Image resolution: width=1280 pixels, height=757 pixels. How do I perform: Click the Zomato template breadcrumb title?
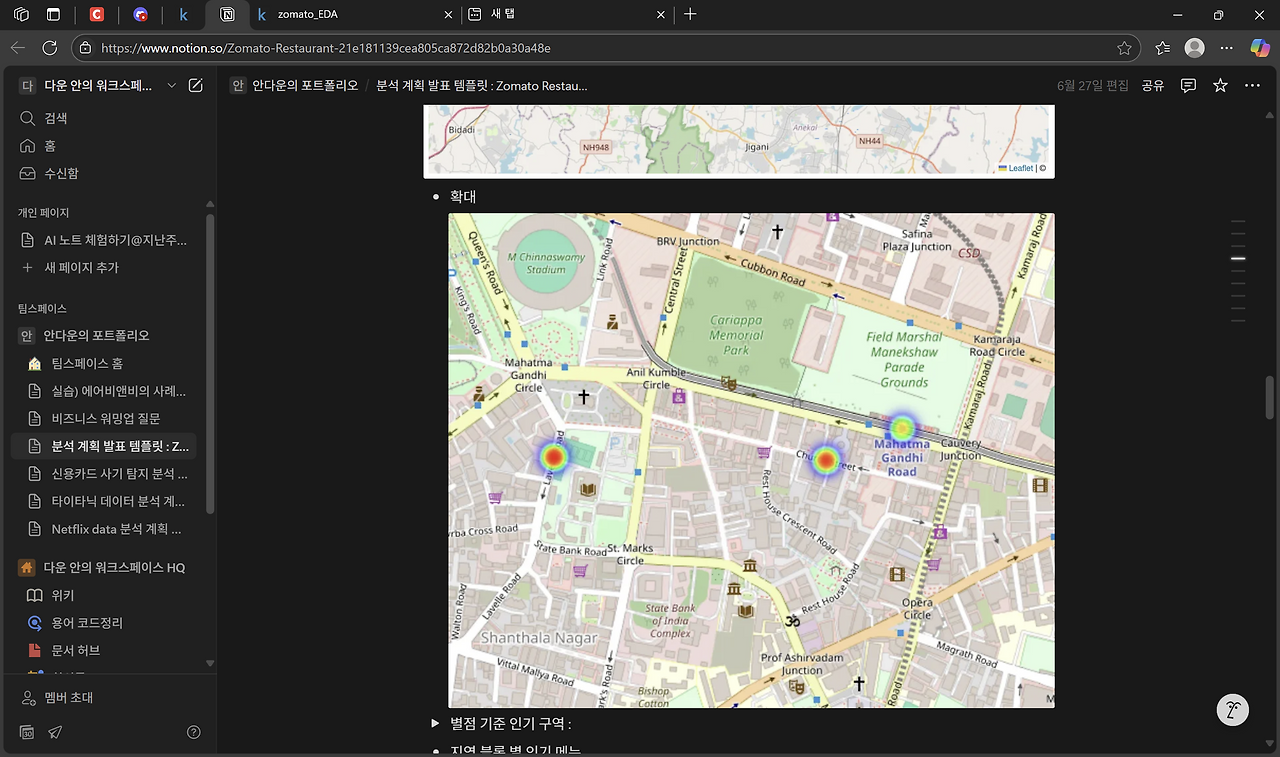[481, 86]
